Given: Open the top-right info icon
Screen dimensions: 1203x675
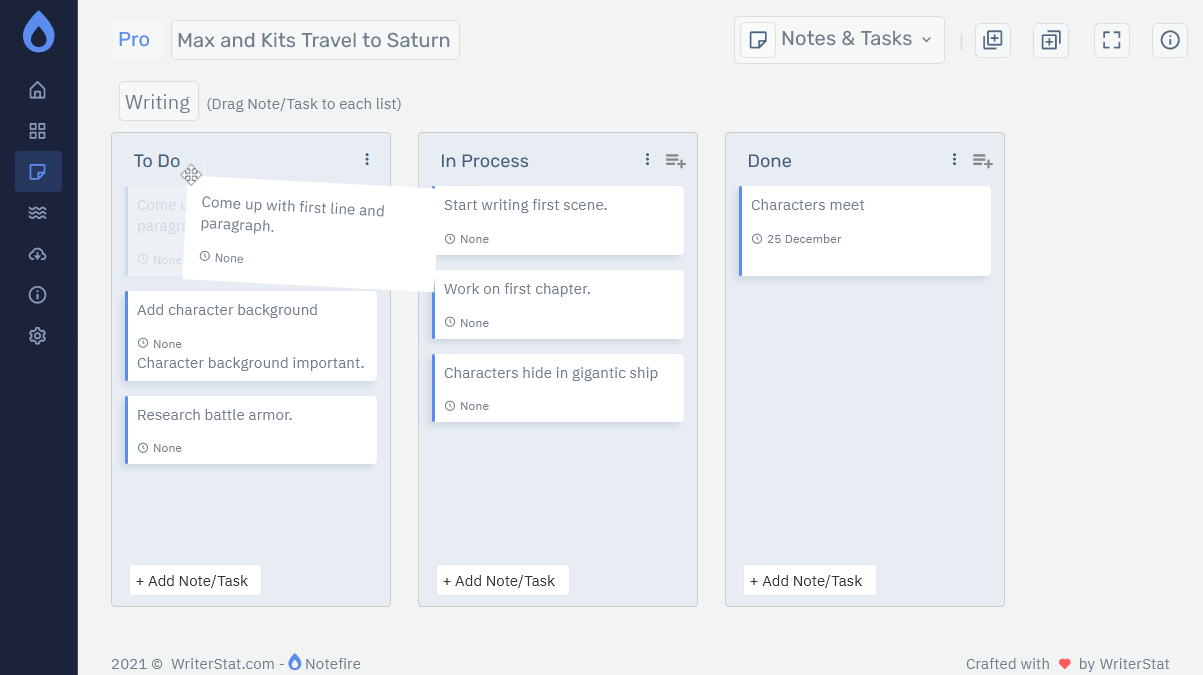Looking at the screenshot, I should (x=1169, y=40).
